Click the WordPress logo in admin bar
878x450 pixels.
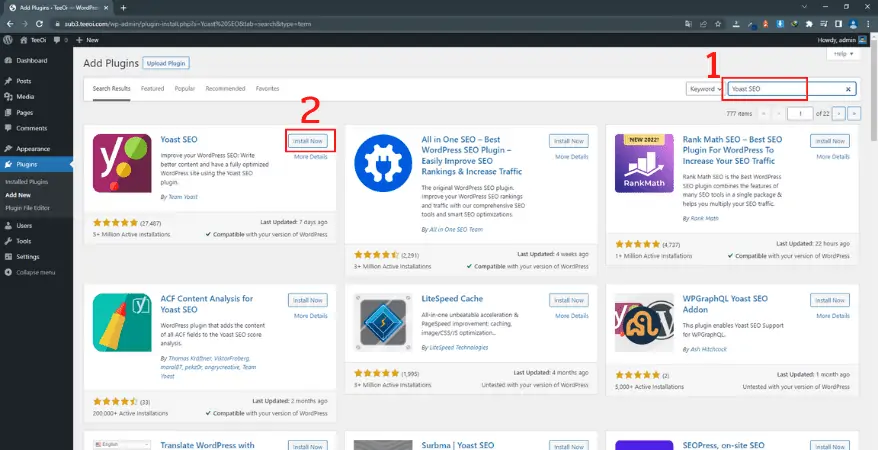8,40
